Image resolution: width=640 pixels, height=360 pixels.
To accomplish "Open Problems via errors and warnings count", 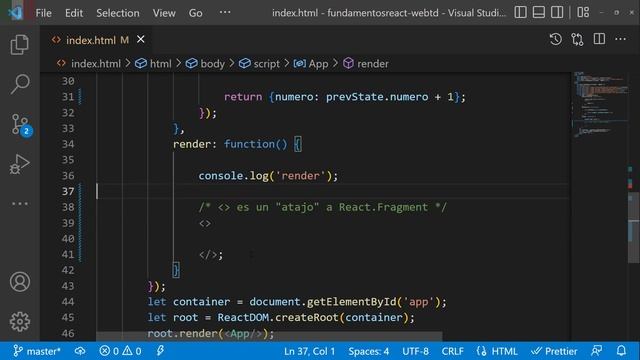I will [120, 351].
